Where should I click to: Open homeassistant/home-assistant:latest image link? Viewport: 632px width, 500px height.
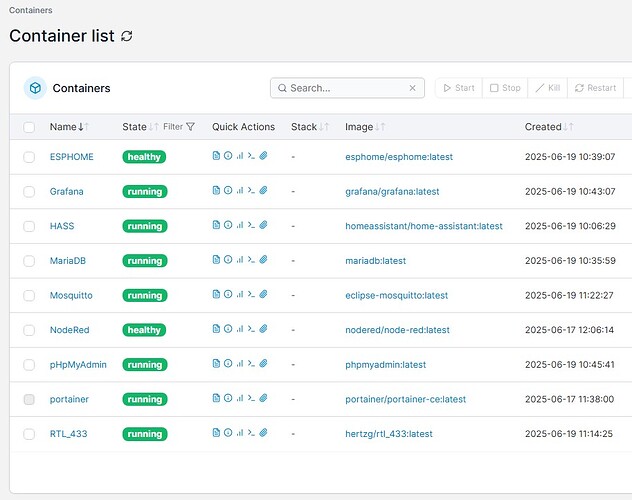424,226
